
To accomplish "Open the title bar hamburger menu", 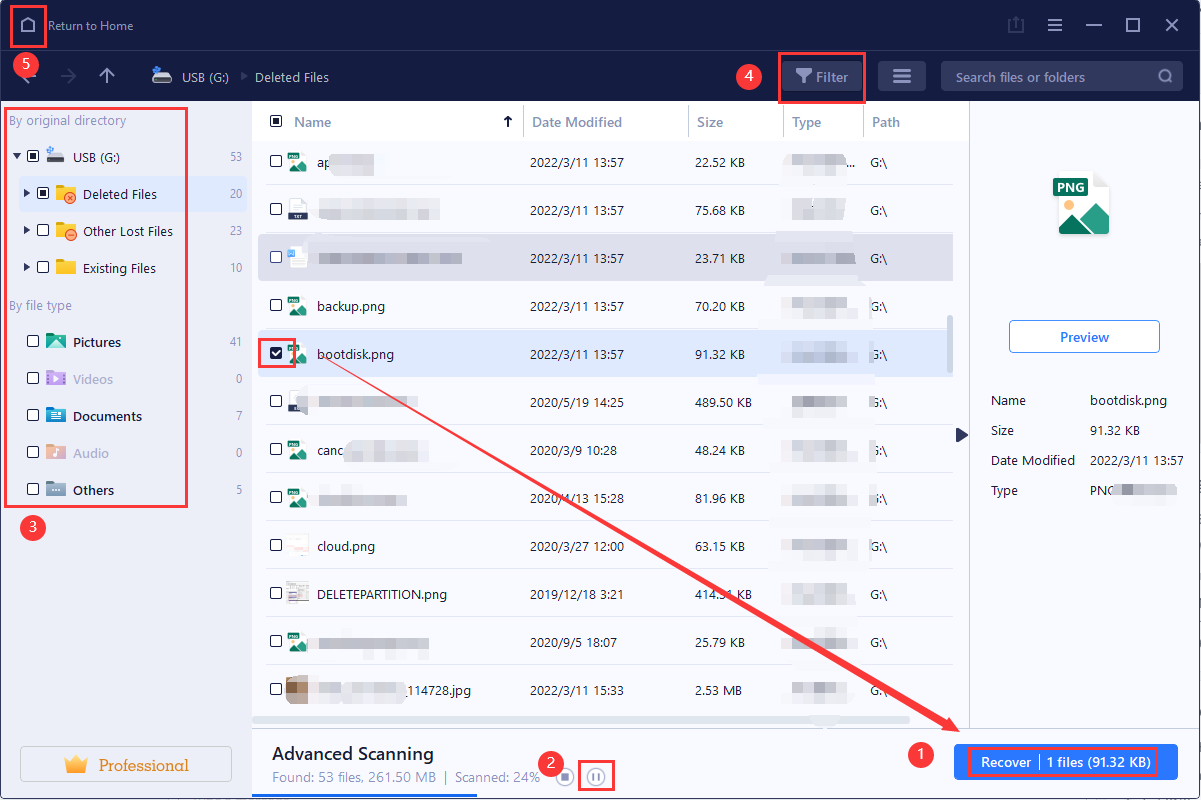I will (x=1054, y=25).
